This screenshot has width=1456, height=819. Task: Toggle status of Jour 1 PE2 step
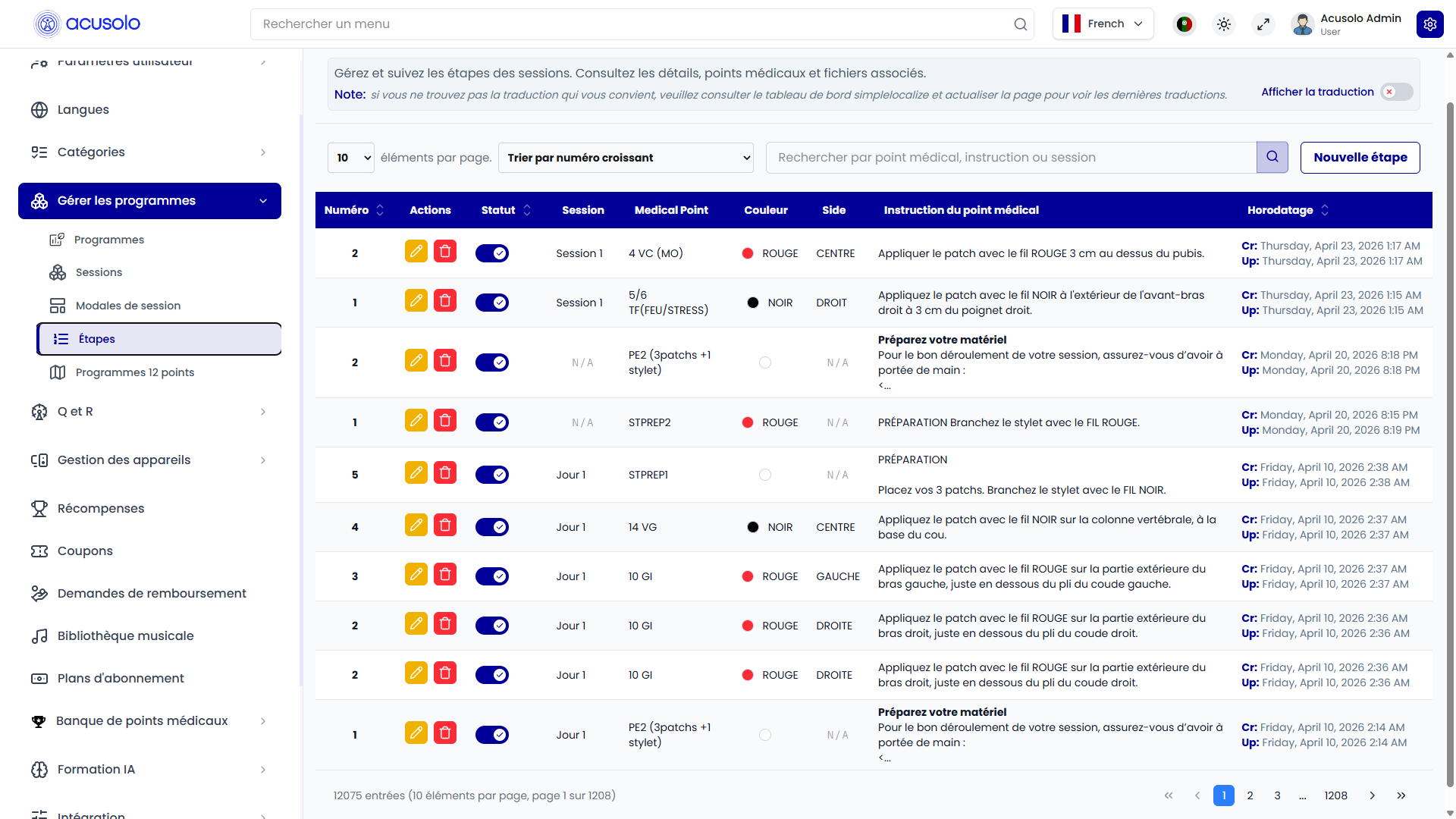492,735
